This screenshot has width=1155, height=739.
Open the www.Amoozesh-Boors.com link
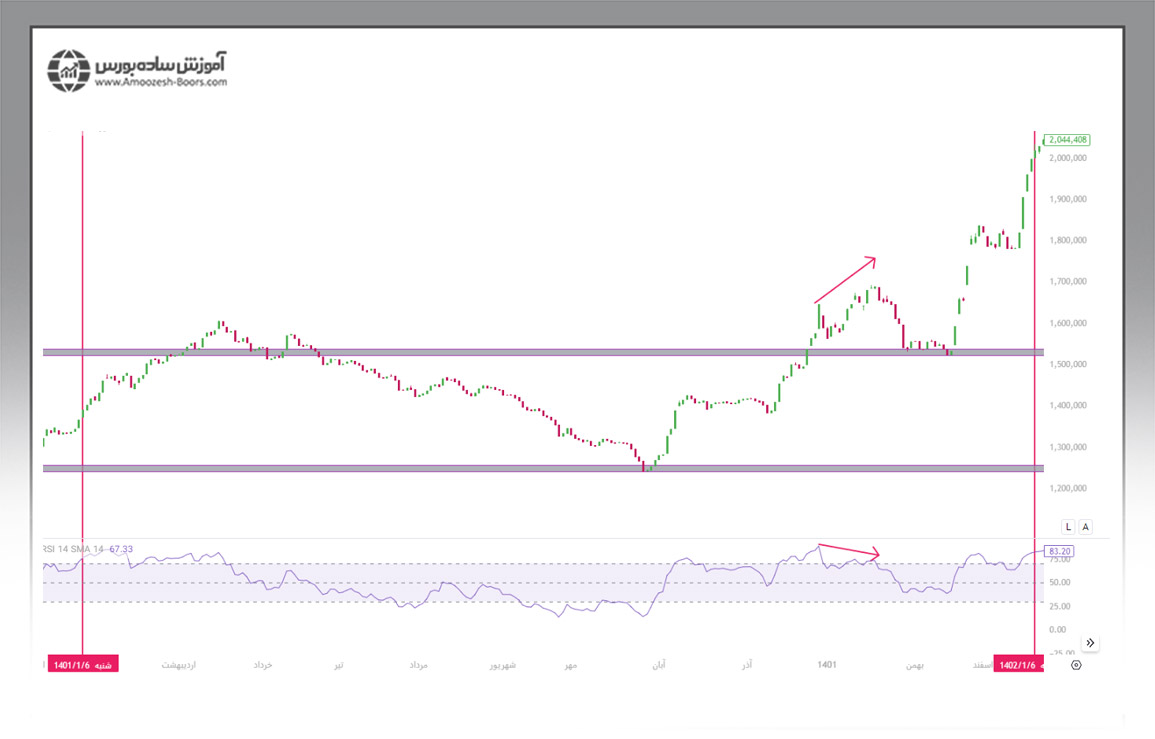tap(161, 83)
